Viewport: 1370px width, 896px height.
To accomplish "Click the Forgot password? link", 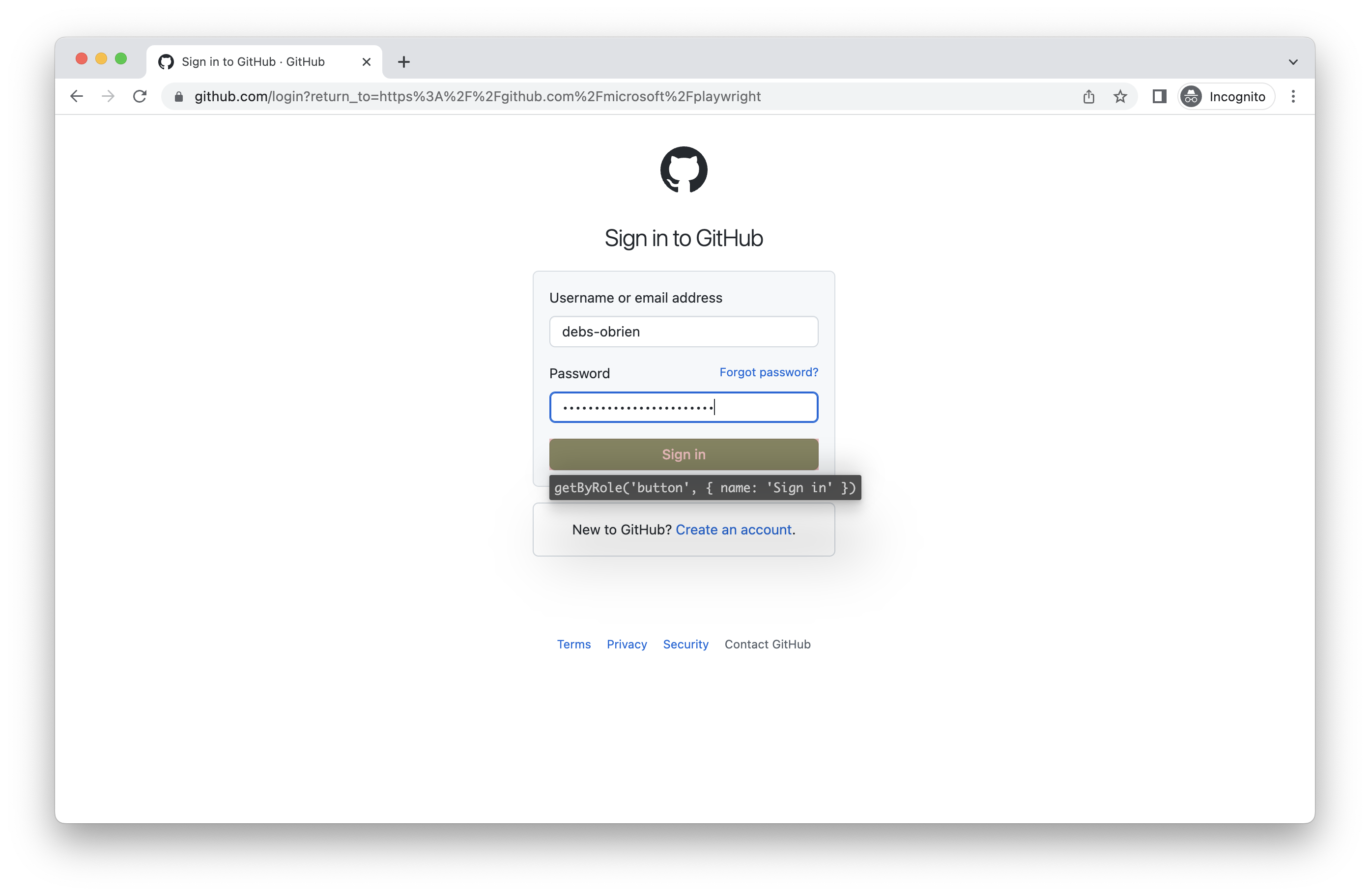I will pyautogui.click(x=769, y=372).
